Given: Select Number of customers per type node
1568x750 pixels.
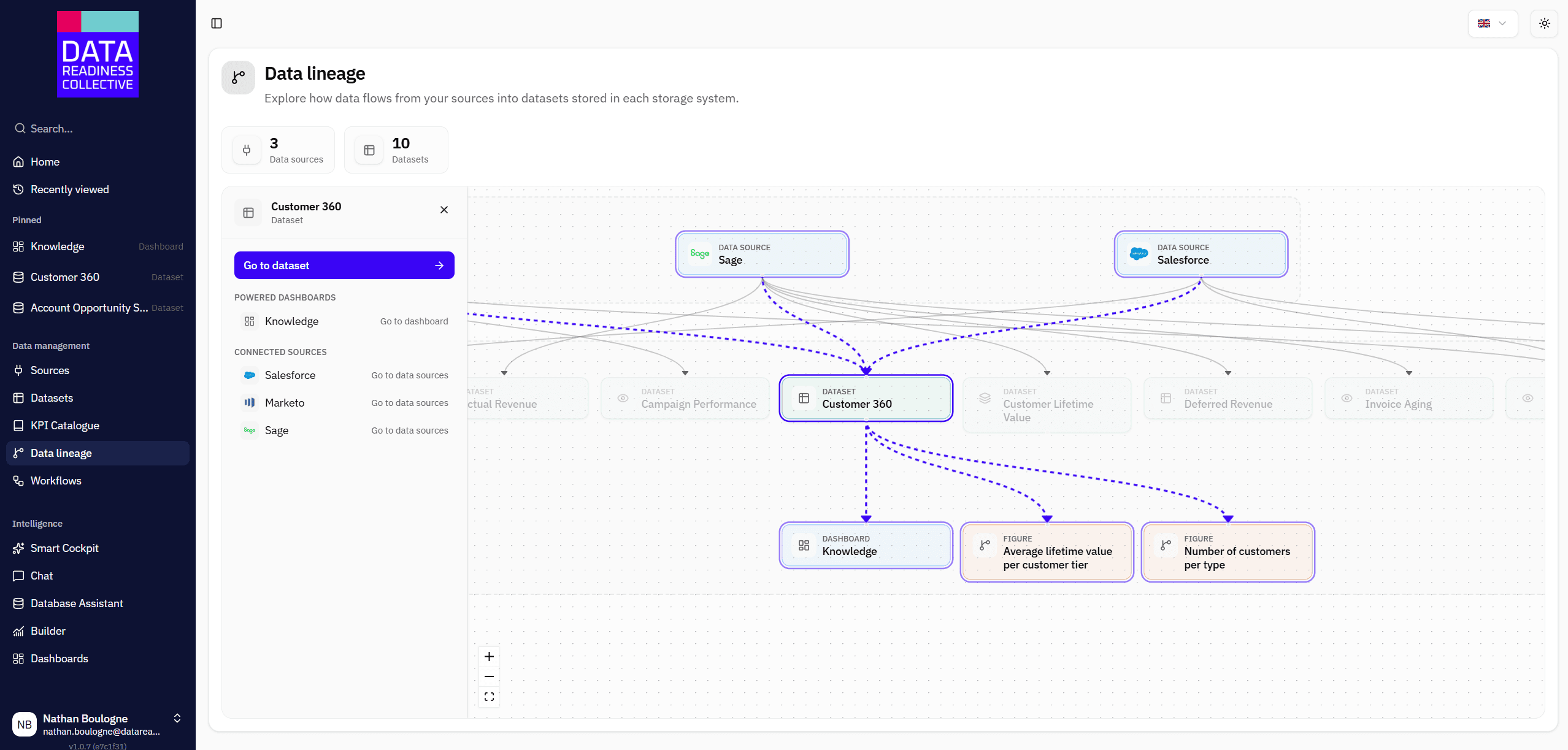Looking at the screenshot, I should [1228, 552].
